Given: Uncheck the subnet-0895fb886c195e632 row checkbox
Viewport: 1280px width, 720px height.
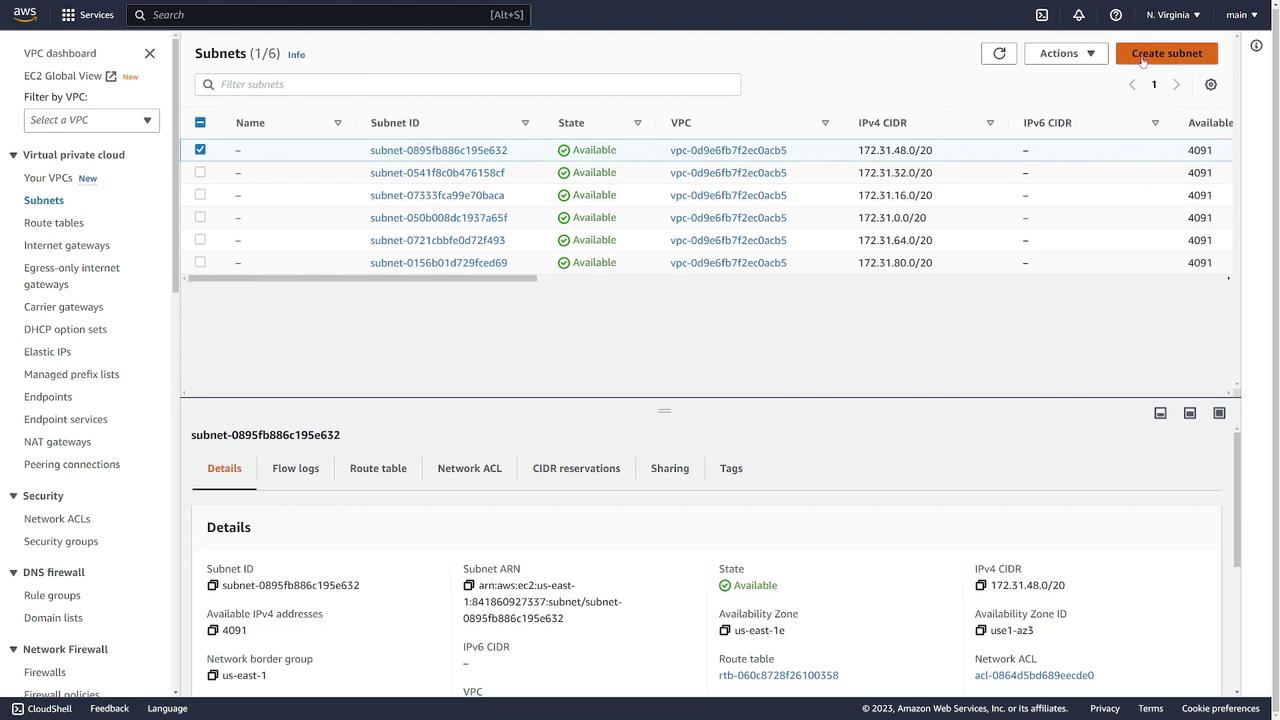Looking at the screenshot, I should pyautogui.click(x=200, y=150).
